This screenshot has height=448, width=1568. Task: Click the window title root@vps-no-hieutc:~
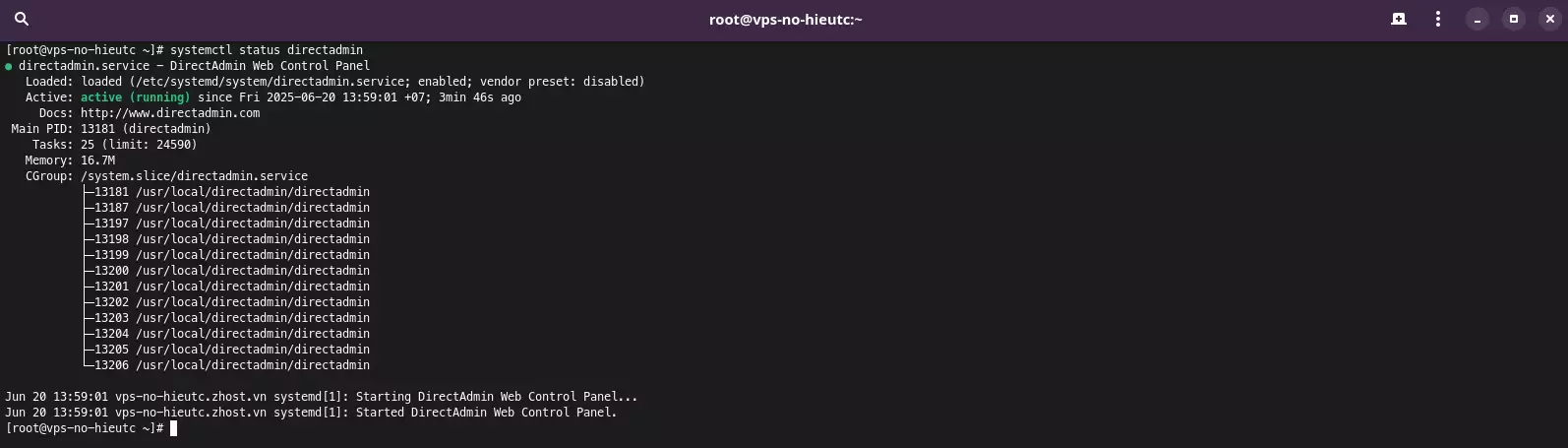pyautogui.click(x=785, y=19)
